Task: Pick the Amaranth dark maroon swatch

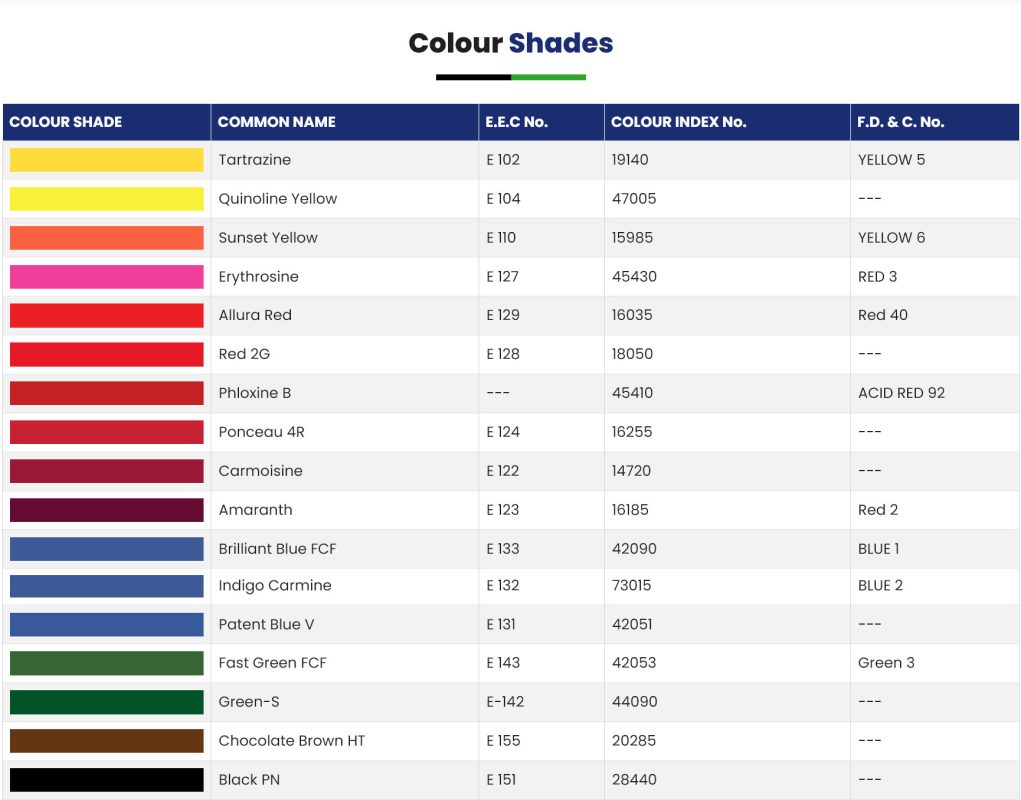Action: (106, 510)
